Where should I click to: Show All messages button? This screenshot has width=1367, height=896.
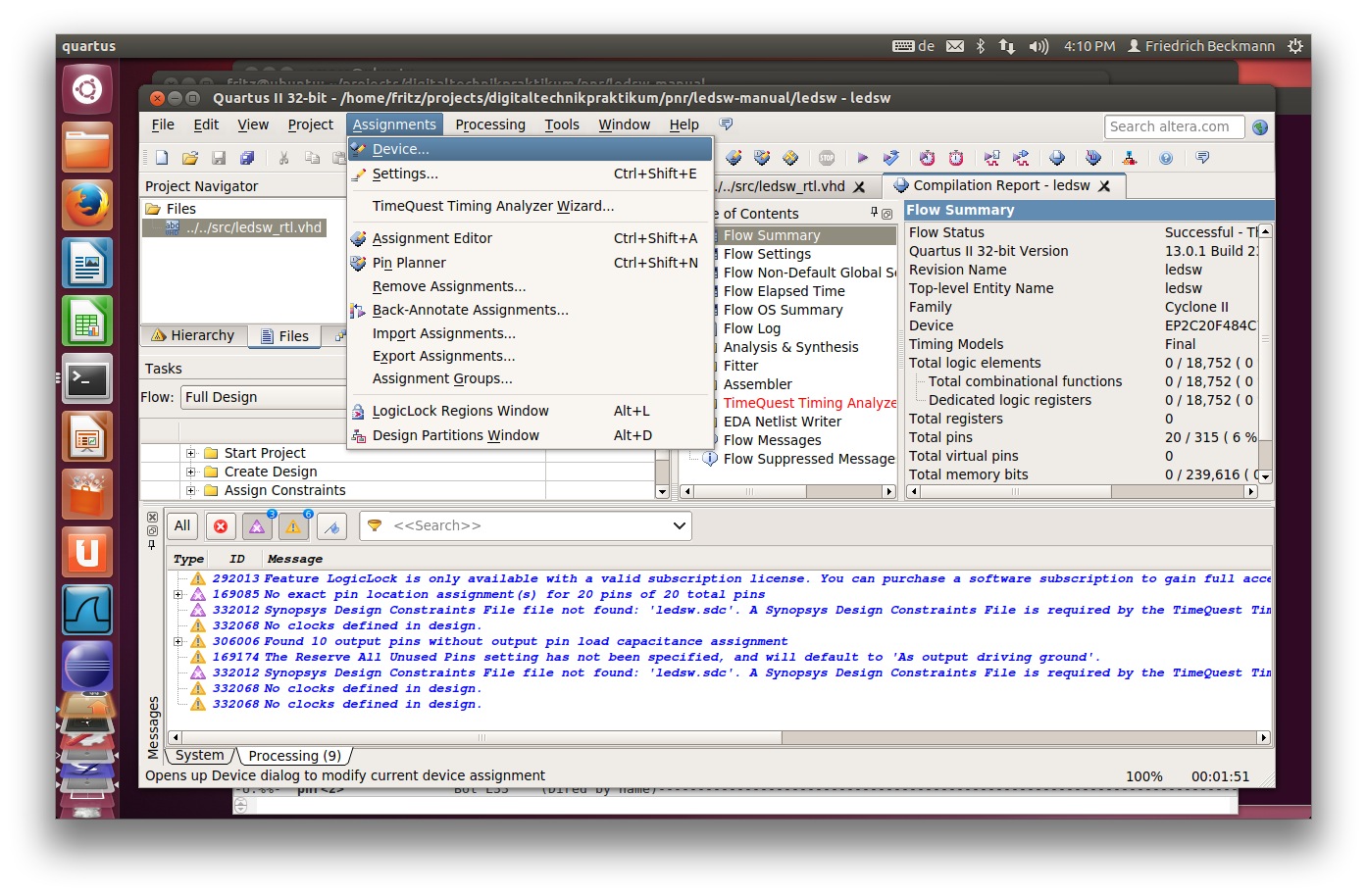pyautogui.click(x=182, y=526)
